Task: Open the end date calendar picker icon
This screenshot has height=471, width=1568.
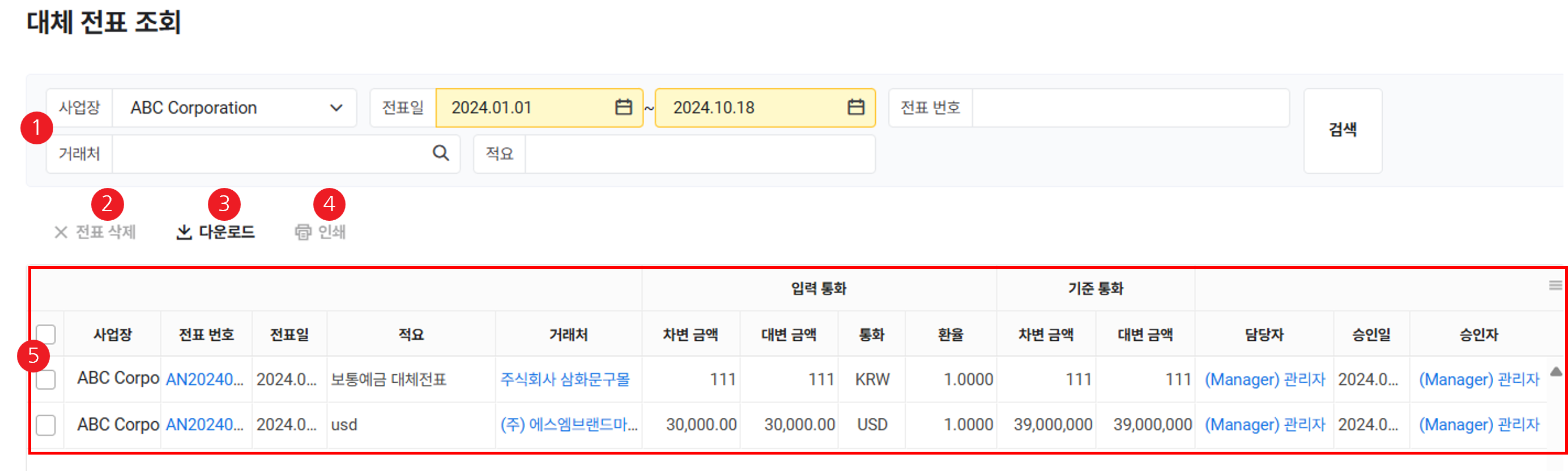Action: tap(856, 107)
